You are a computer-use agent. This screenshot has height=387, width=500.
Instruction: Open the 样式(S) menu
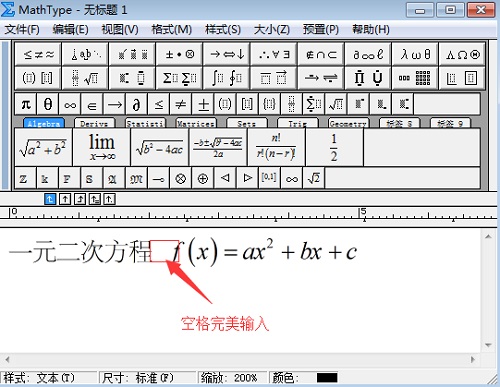pyautogui.click(x=223, y=30)
